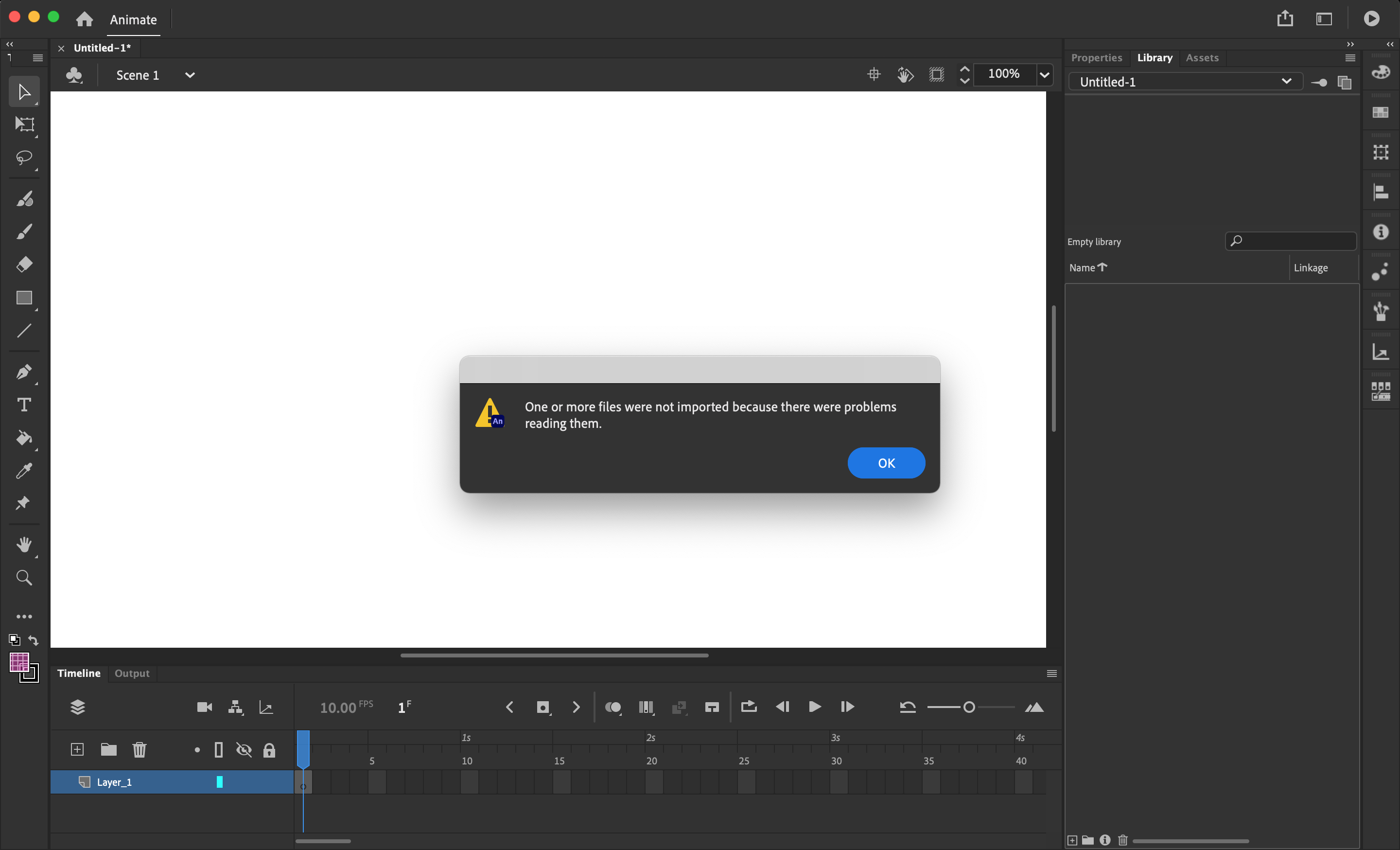Choose the Lasso tool

pos(24,158)
